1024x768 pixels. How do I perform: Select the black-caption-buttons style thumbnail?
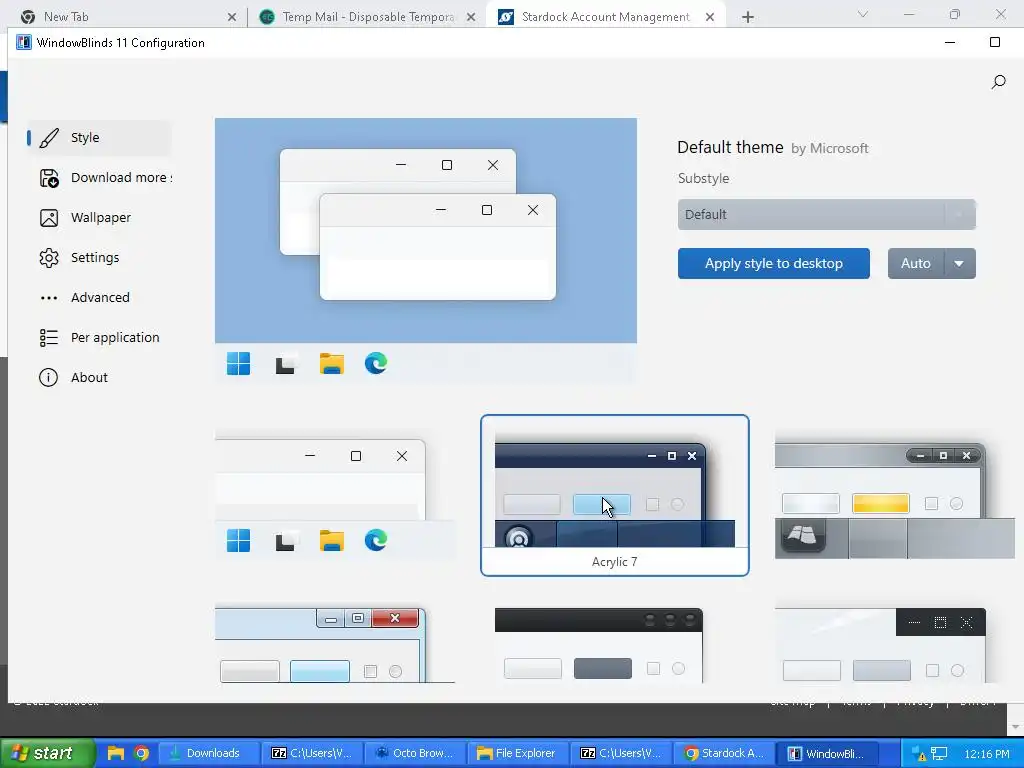[x=880, y=645]
